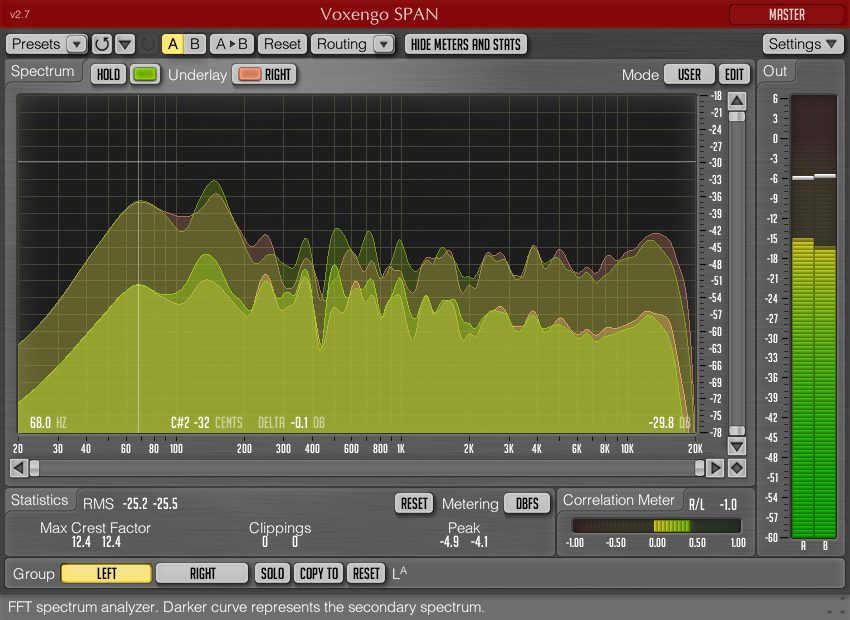Click HIDE METERS AND STATS
This screenshot has height=620, width=850.
[465, 44]
